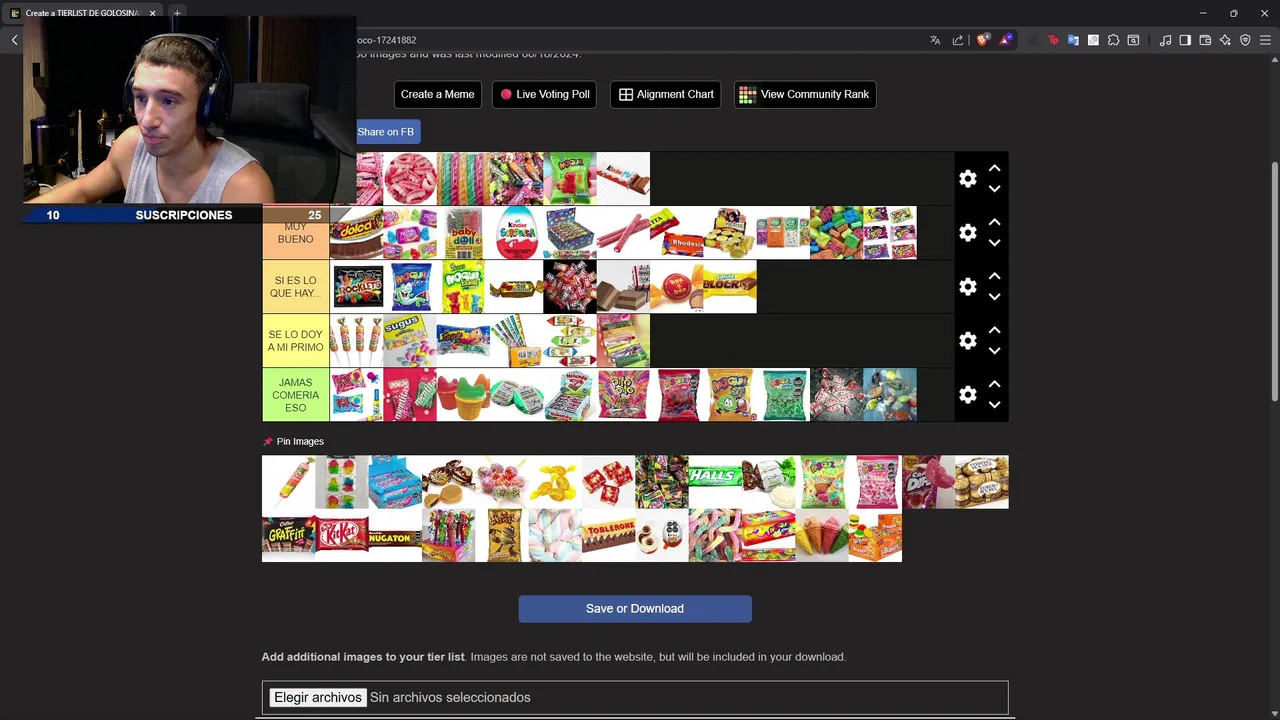The height and width of the screenshot is (720, 1280).
Task: Open the Leo AI sparkle icon
Action: pyautogui.click(x=1225, y=40)
